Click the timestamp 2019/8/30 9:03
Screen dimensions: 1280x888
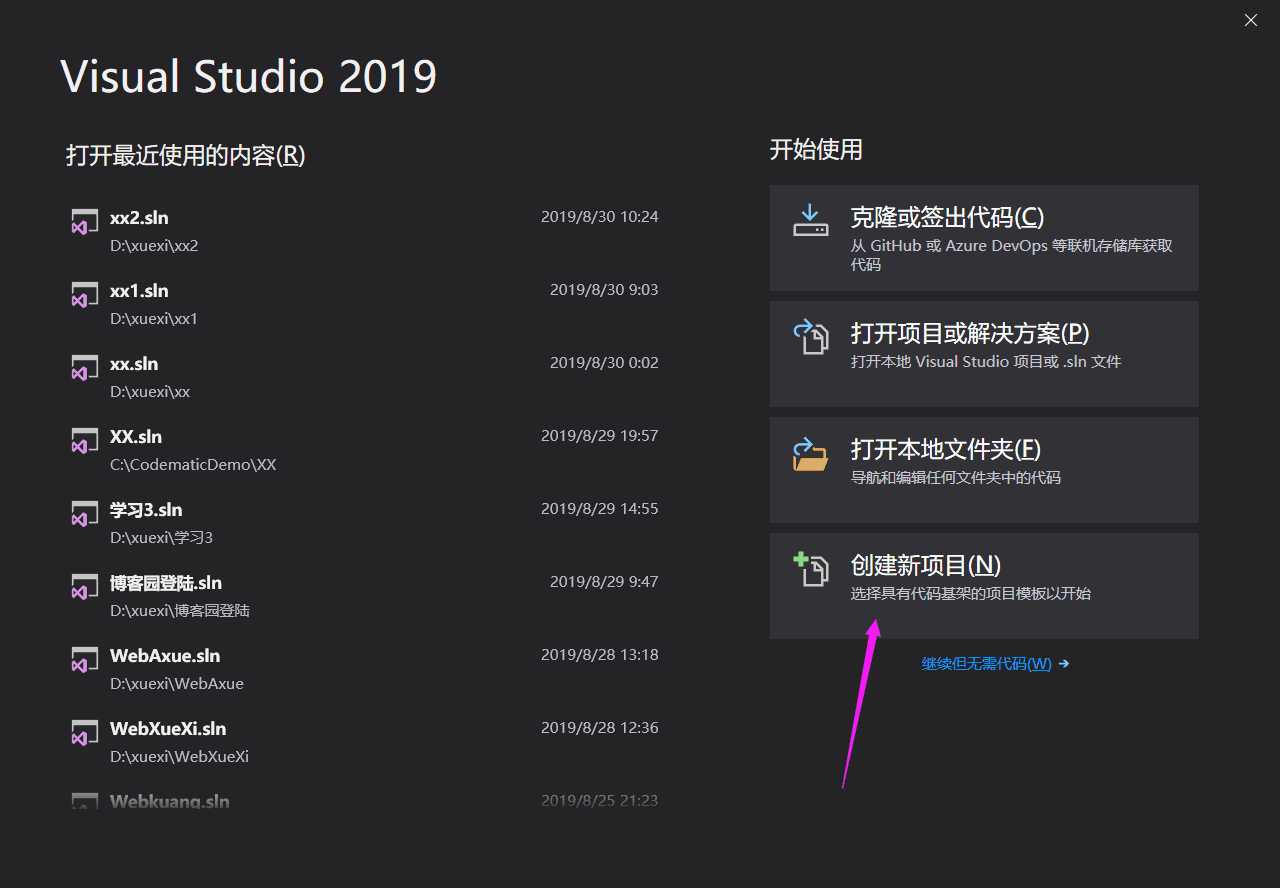pos(604,289)
